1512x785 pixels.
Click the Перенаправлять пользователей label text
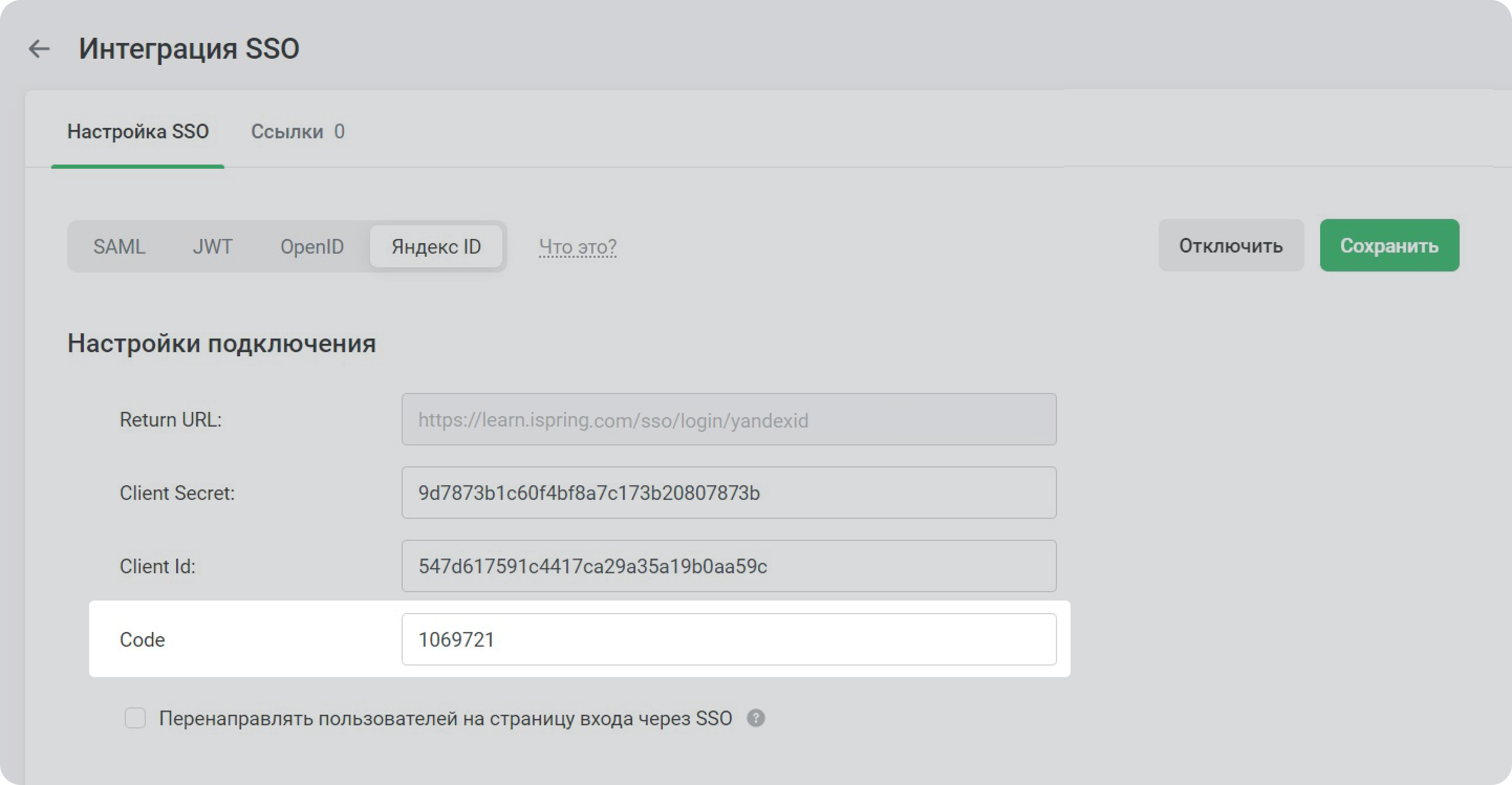pos(446,718)
